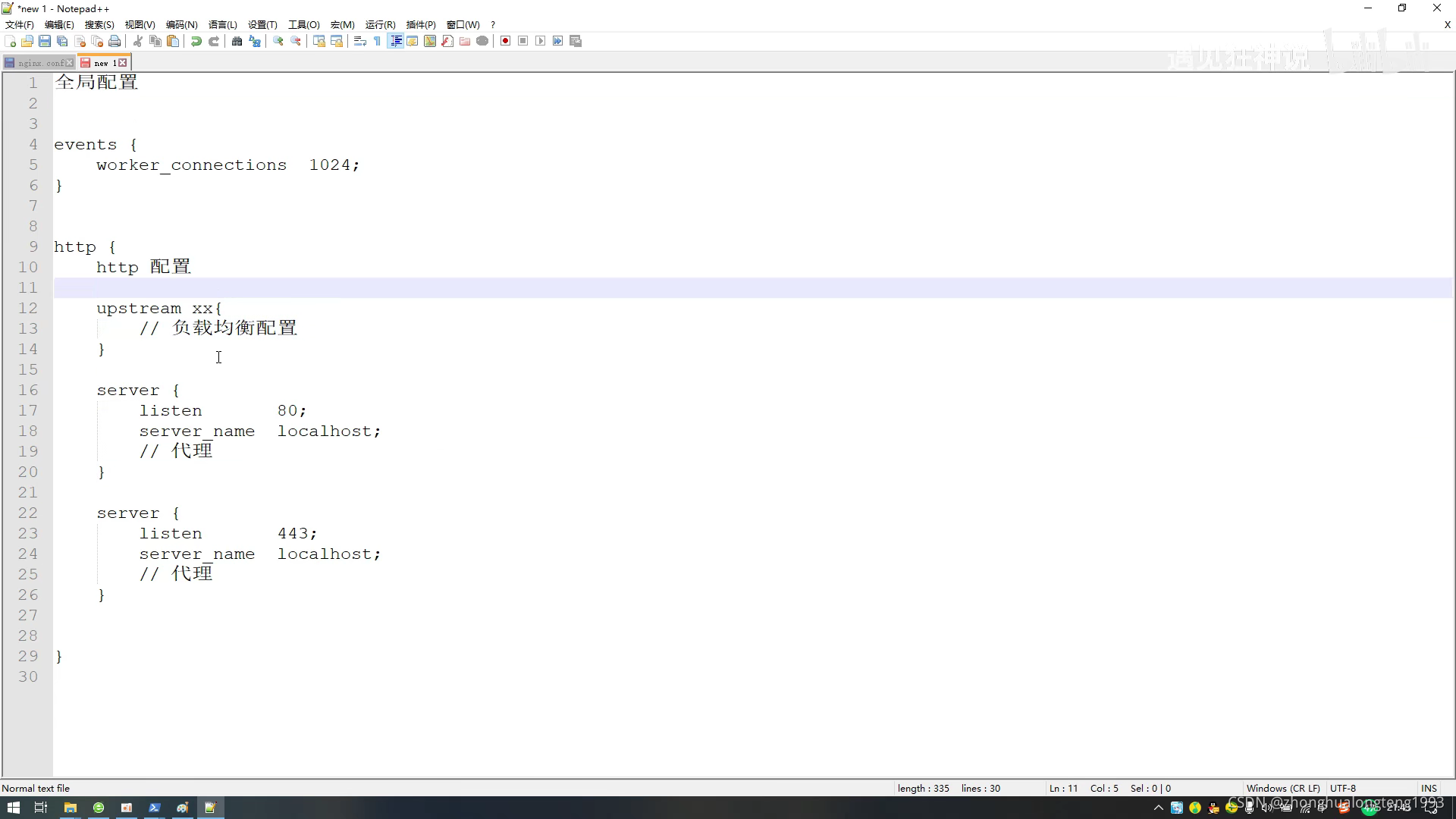Switch to the nginx.conf tab
The height and width of the screenshot is (819, 1456).
[x=39, y=63]
